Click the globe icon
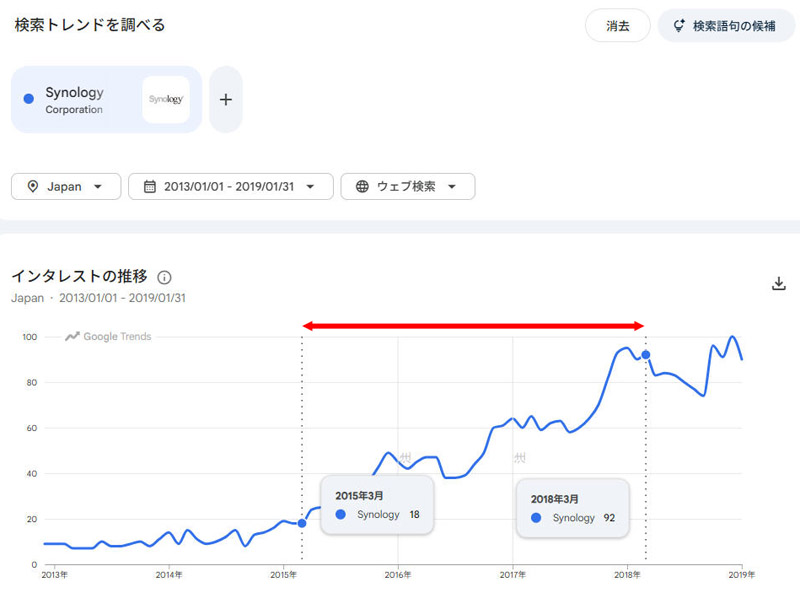Screen dimensions: 800x593 tap(362, 186)
